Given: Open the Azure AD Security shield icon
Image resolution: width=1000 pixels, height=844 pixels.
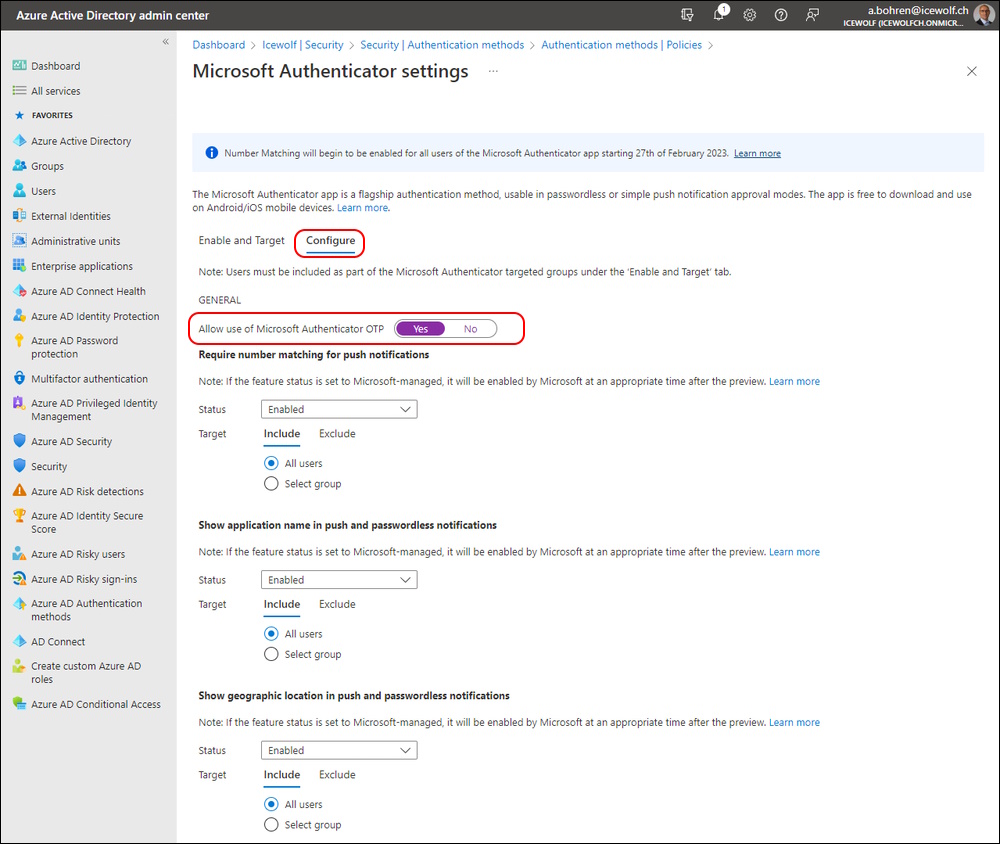Looking at the screenshot, I should click(x=20, y=441).
